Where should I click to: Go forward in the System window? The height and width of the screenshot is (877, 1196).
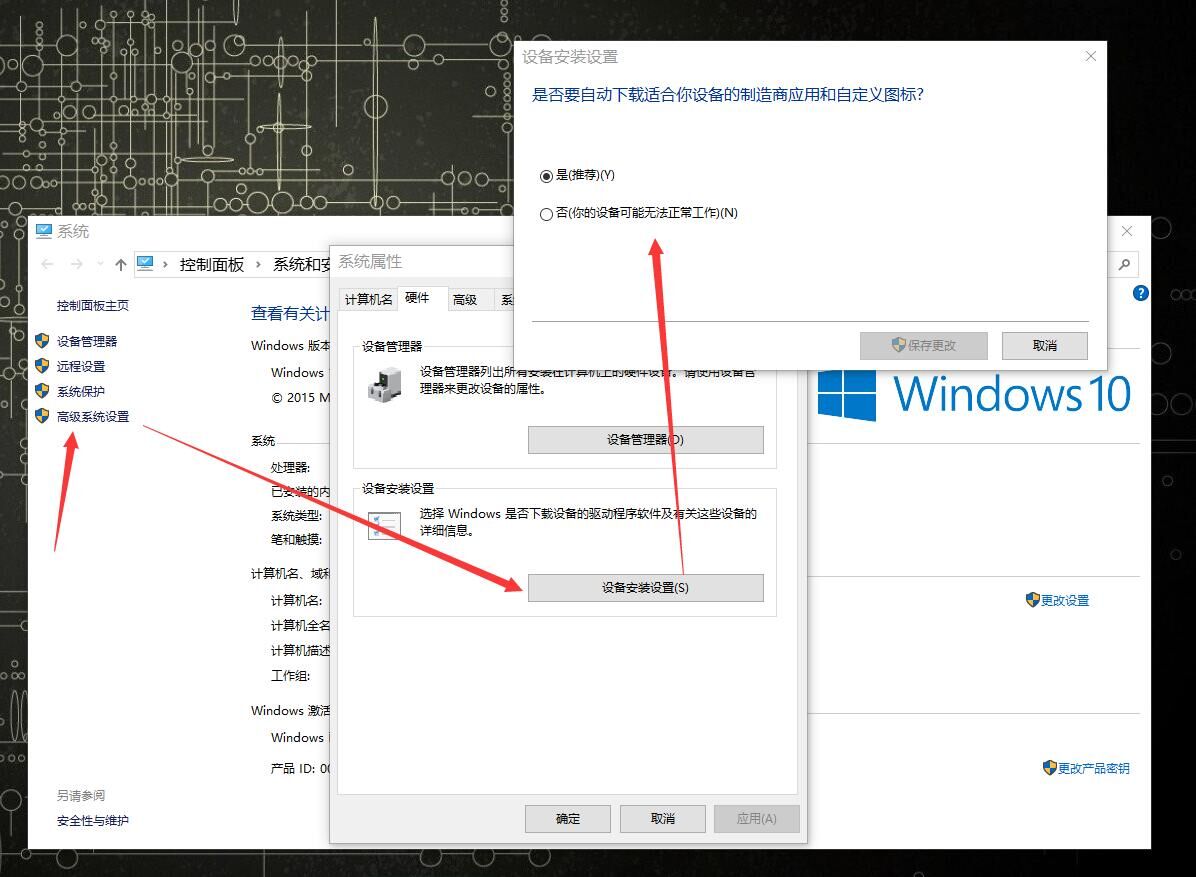point(76,265)
